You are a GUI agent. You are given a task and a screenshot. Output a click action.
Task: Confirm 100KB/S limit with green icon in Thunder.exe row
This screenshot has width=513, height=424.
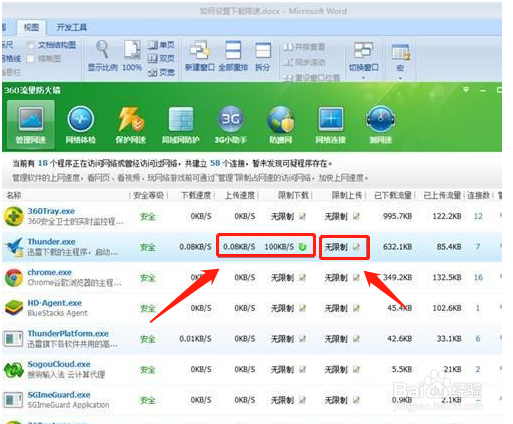(x=302, y=247)
